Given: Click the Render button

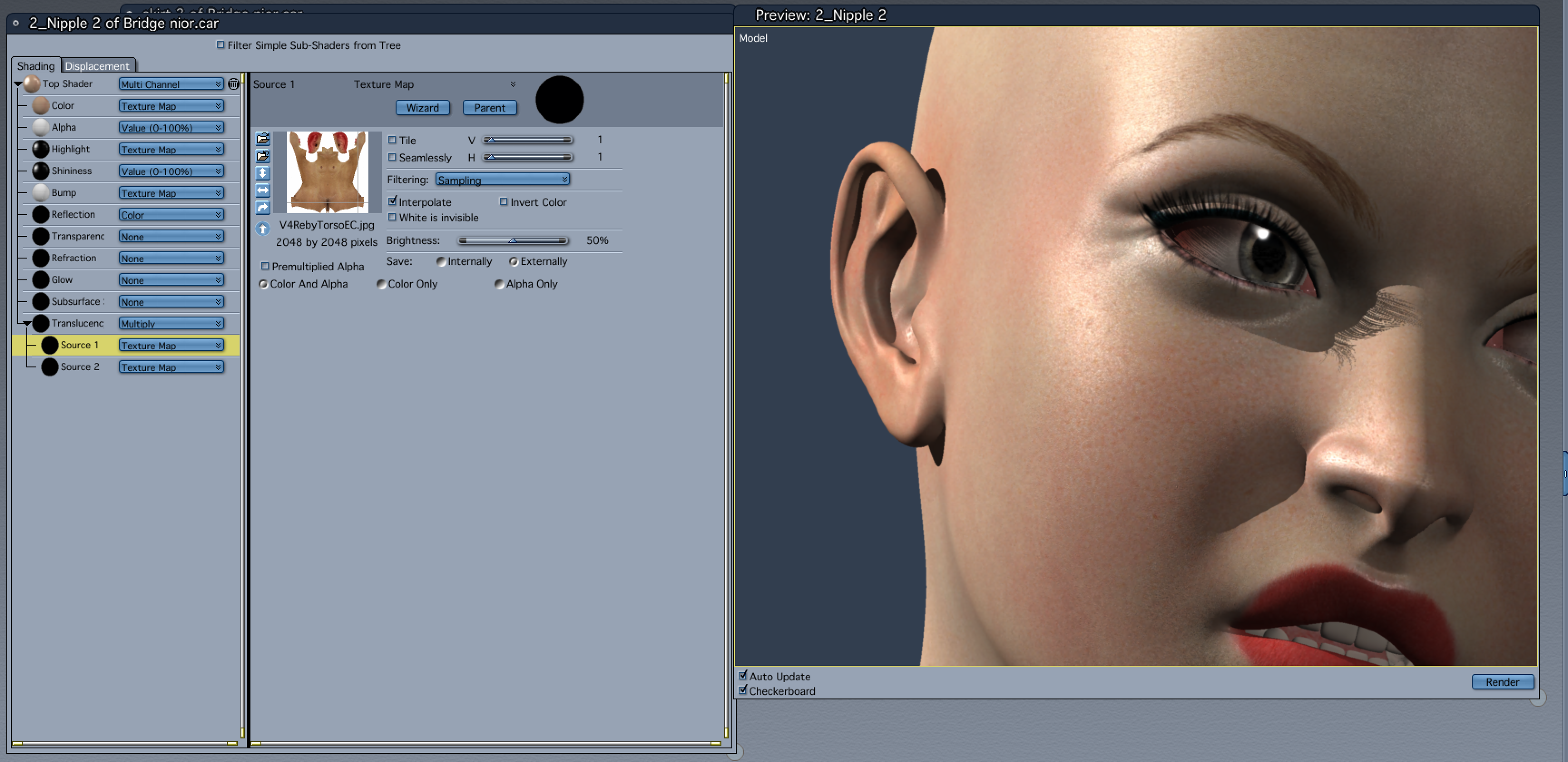Looking at the screenshot, I should click(1502, 682).
